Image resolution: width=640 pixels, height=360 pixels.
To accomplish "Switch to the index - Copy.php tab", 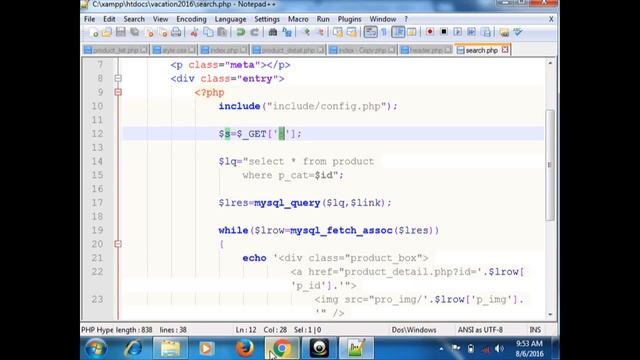I will coord(362,50).
